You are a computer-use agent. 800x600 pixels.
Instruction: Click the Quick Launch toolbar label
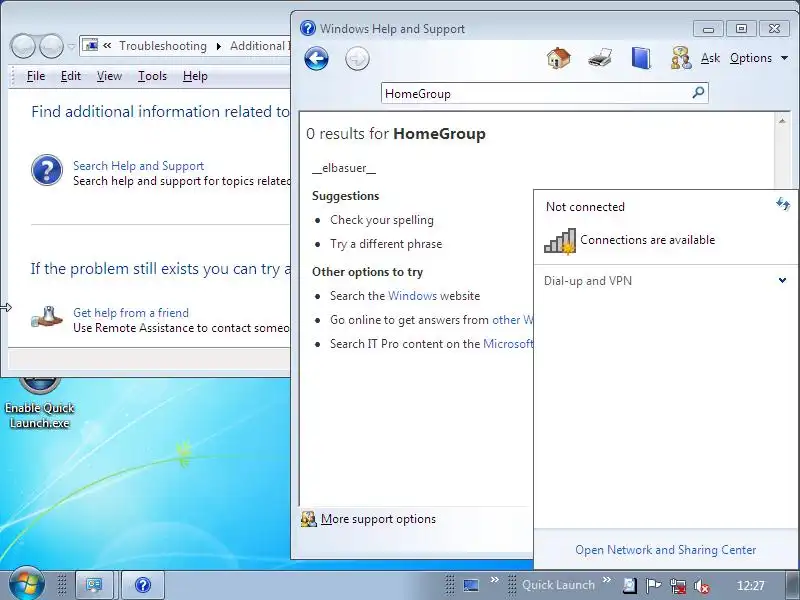point(558,585)
